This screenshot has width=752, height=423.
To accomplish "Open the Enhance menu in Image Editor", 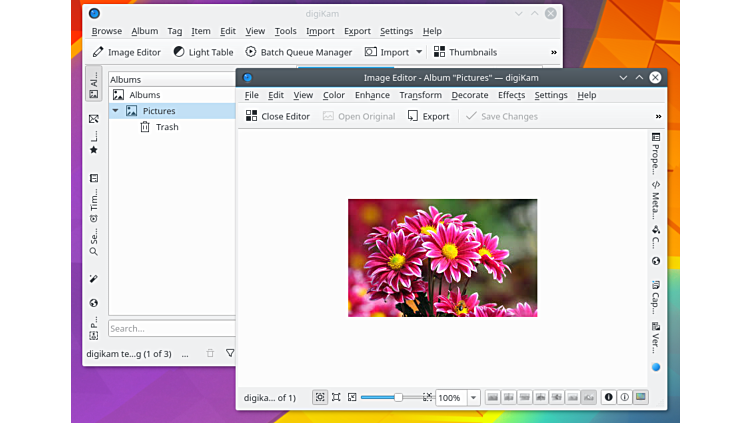I will click(372, 95).
